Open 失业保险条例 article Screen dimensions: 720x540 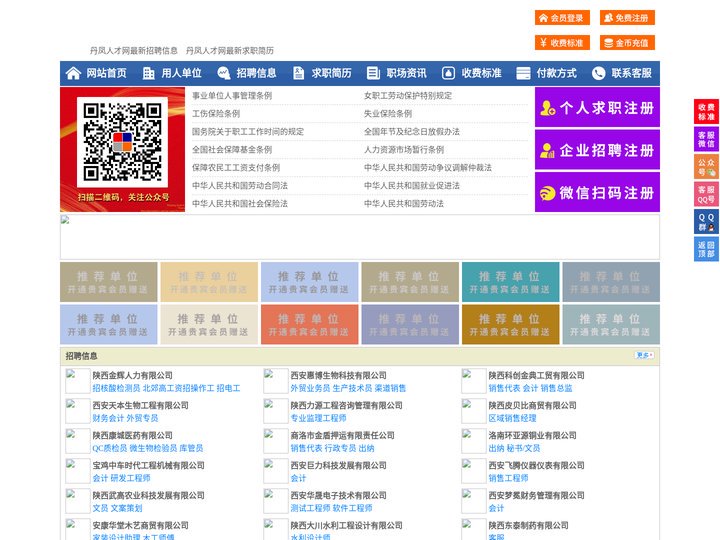tap(388, 113)
